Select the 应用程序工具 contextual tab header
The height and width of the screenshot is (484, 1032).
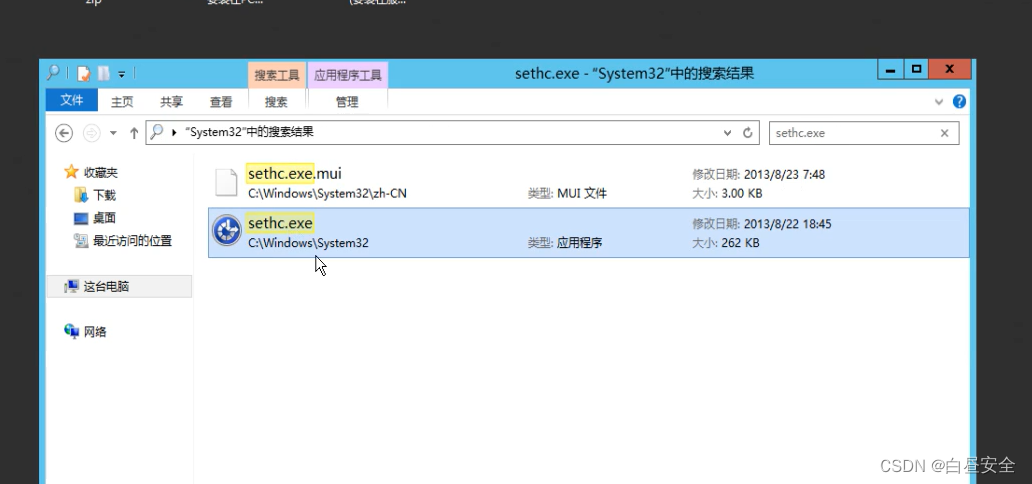348,75
